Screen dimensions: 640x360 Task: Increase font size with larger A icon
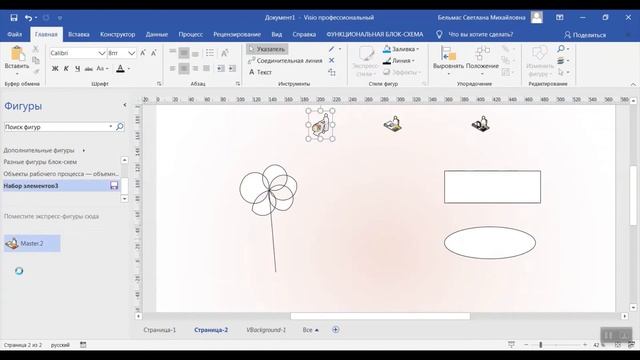[143, 53]
